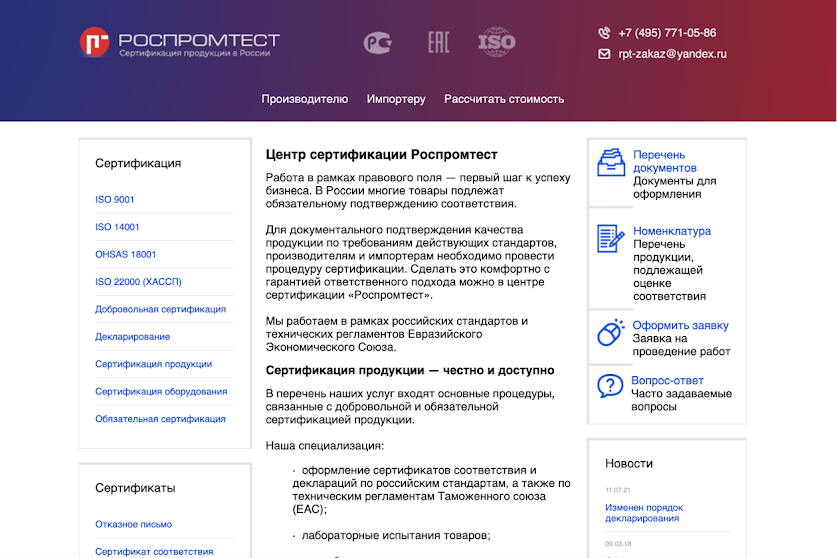This screenshot has height=558, width=837.
Task: Click the email envelope icon
Action: [x=604, y=54]
